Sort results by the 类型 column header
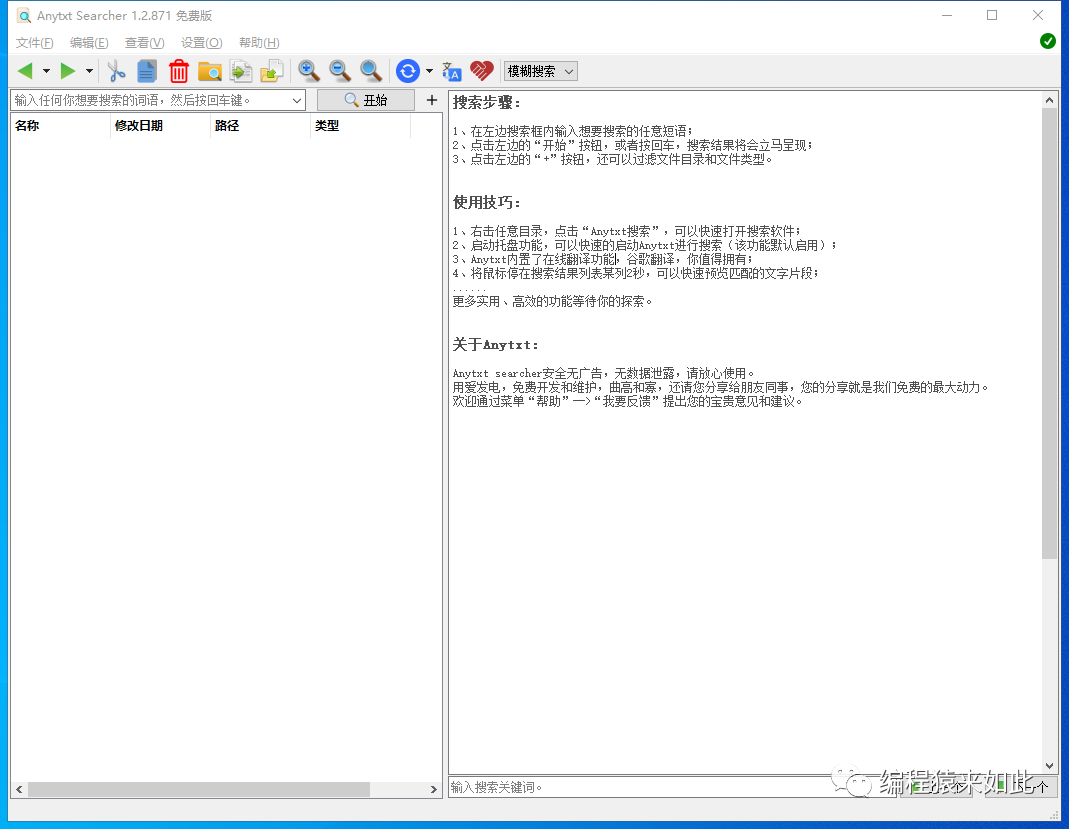Image resolution: width=1069 pixels, height=829 pixels. (x=360, y=125)
